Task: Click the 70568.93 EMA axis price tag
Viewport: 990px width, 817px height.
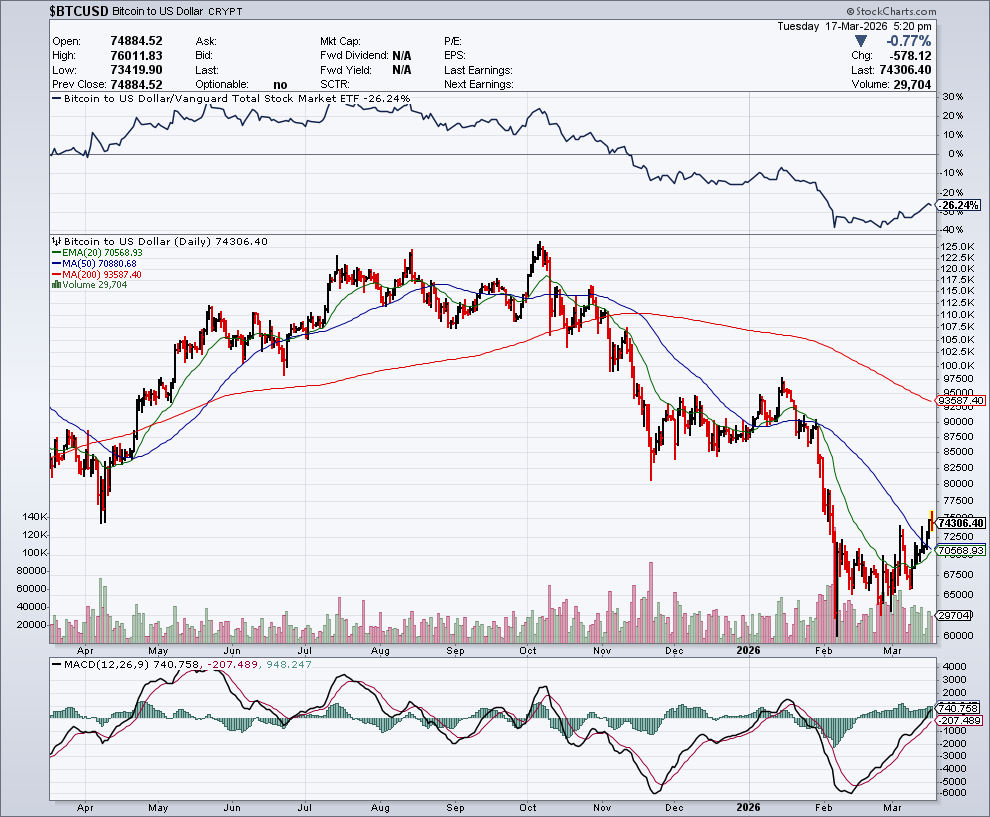Action: coord(961,550)
